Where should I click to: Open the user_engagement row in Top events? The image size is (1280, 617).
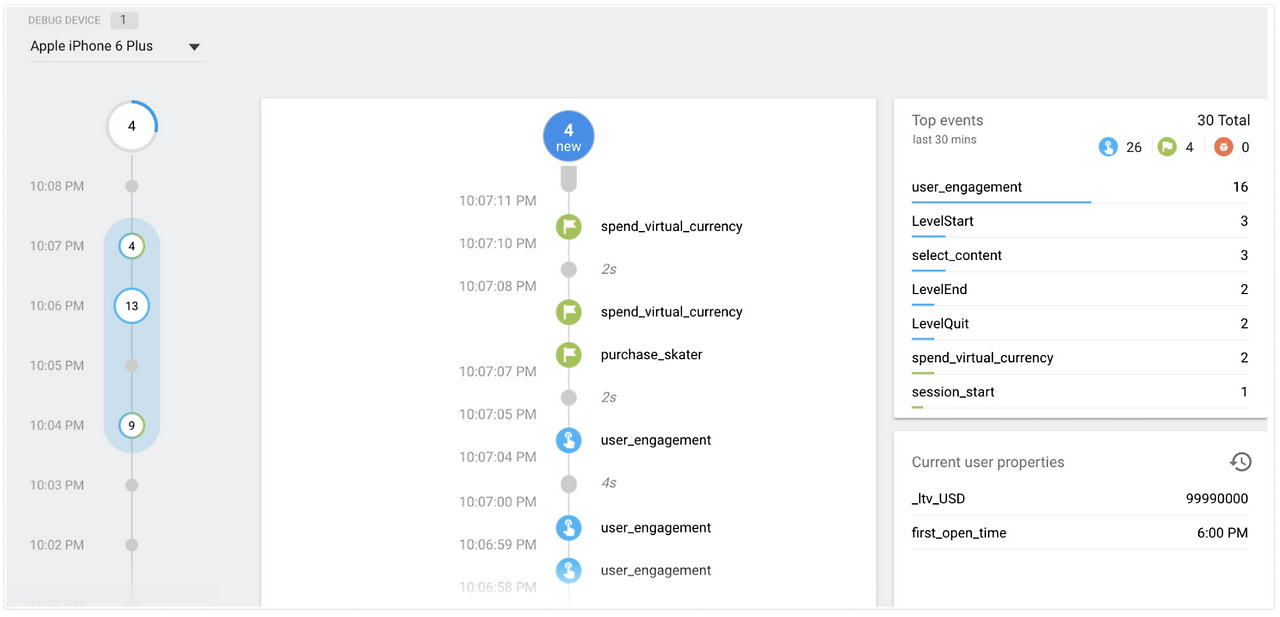(x=1080, y=187)
